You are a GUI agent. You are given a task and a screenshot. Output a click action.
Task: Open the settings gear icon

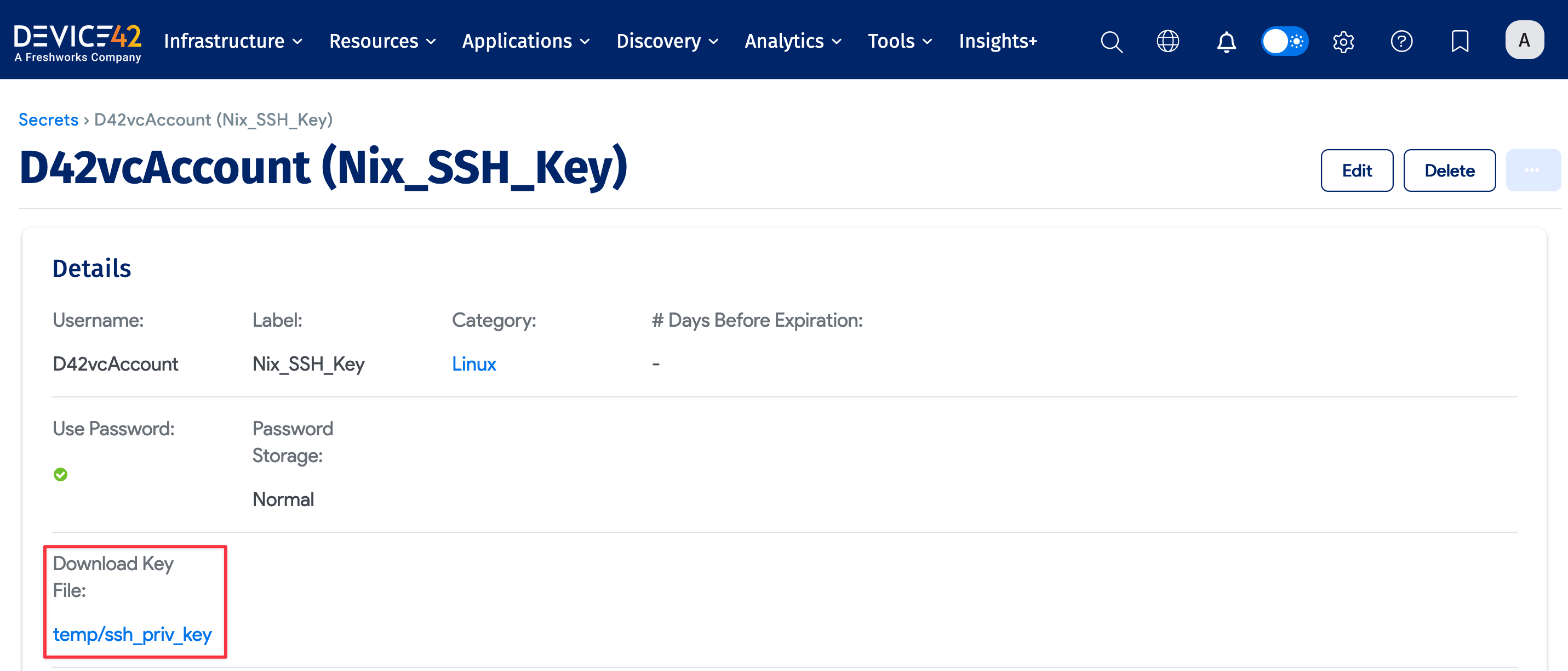coord(1343,41)
